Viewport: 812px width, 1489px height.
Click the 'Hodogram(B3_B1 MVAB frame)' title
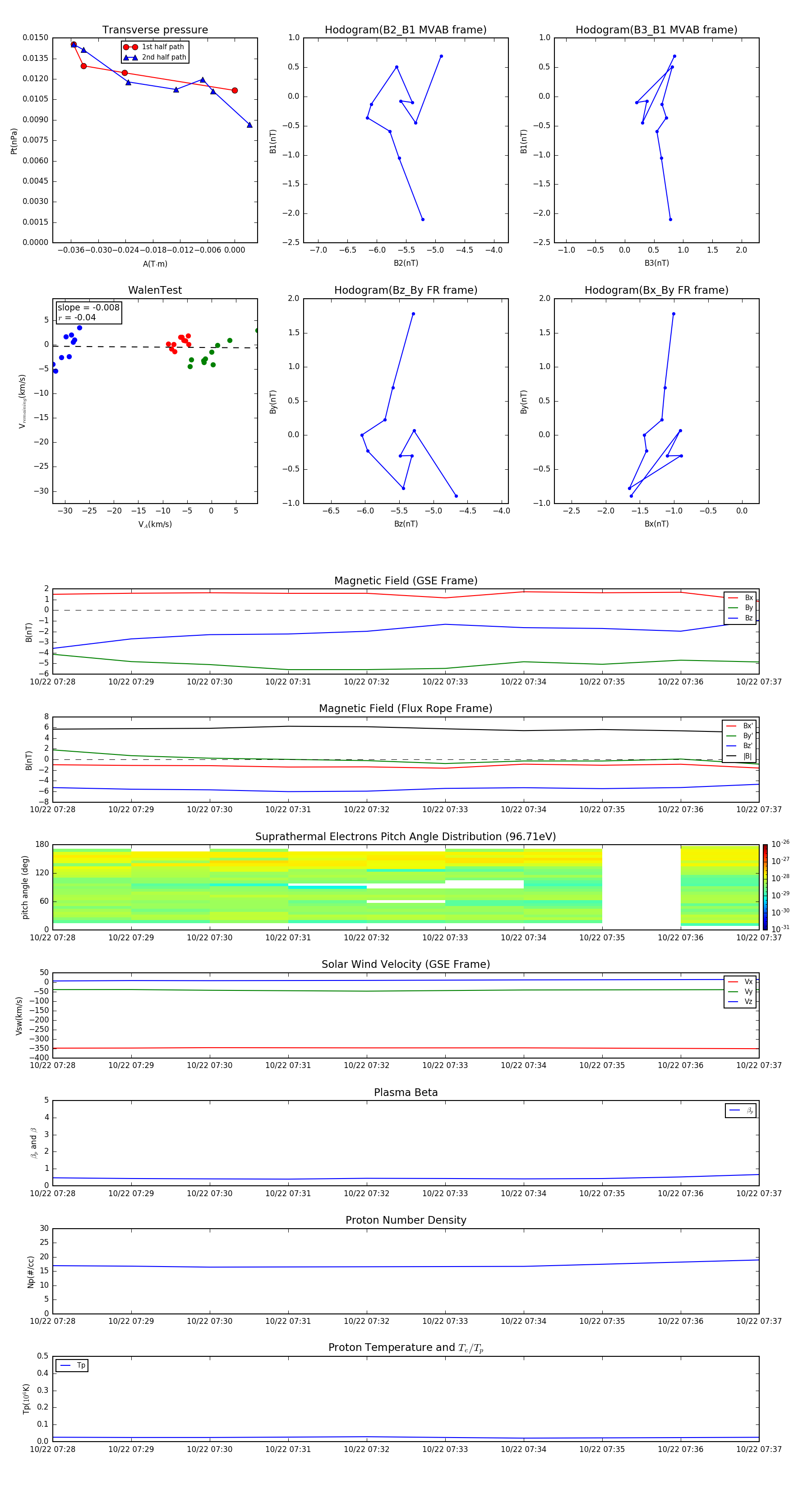point(656,30)
